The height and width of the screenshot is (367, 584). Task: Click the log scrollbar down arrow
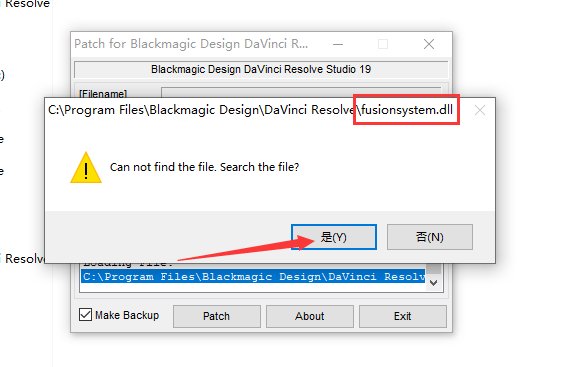pos(433,283)
